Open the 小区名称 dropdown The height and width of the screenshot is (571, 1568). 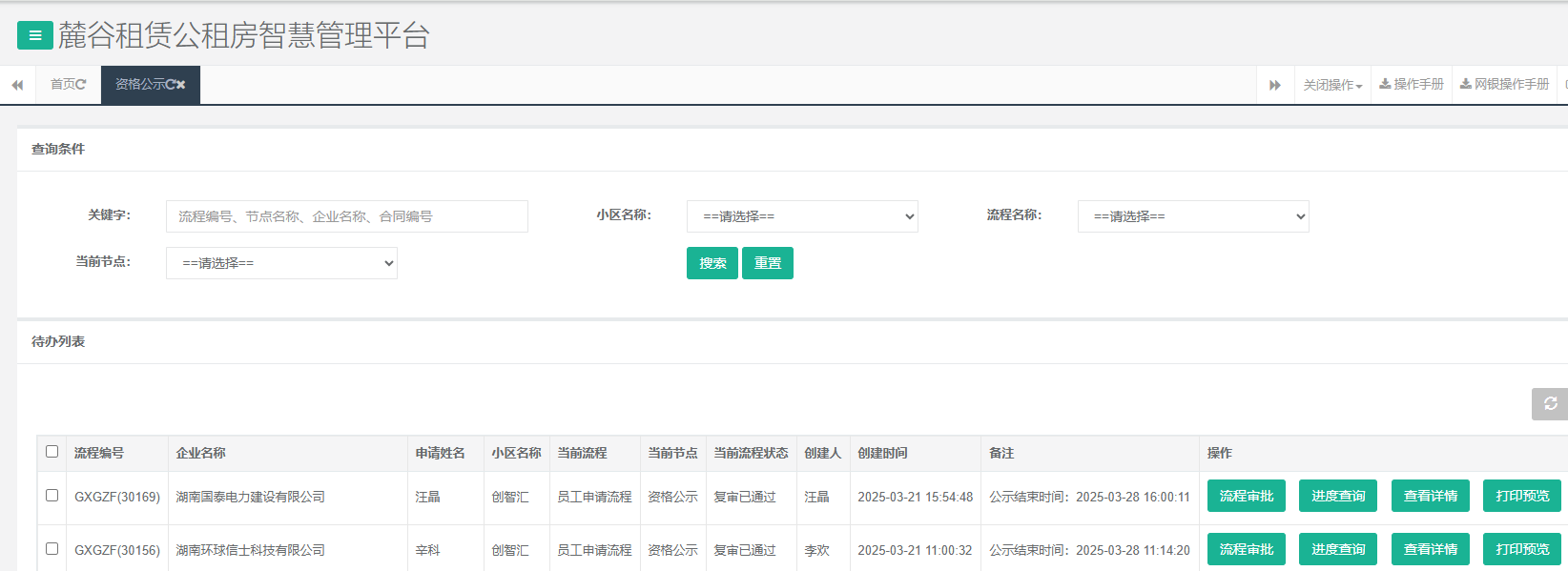[x=802, y=216]
